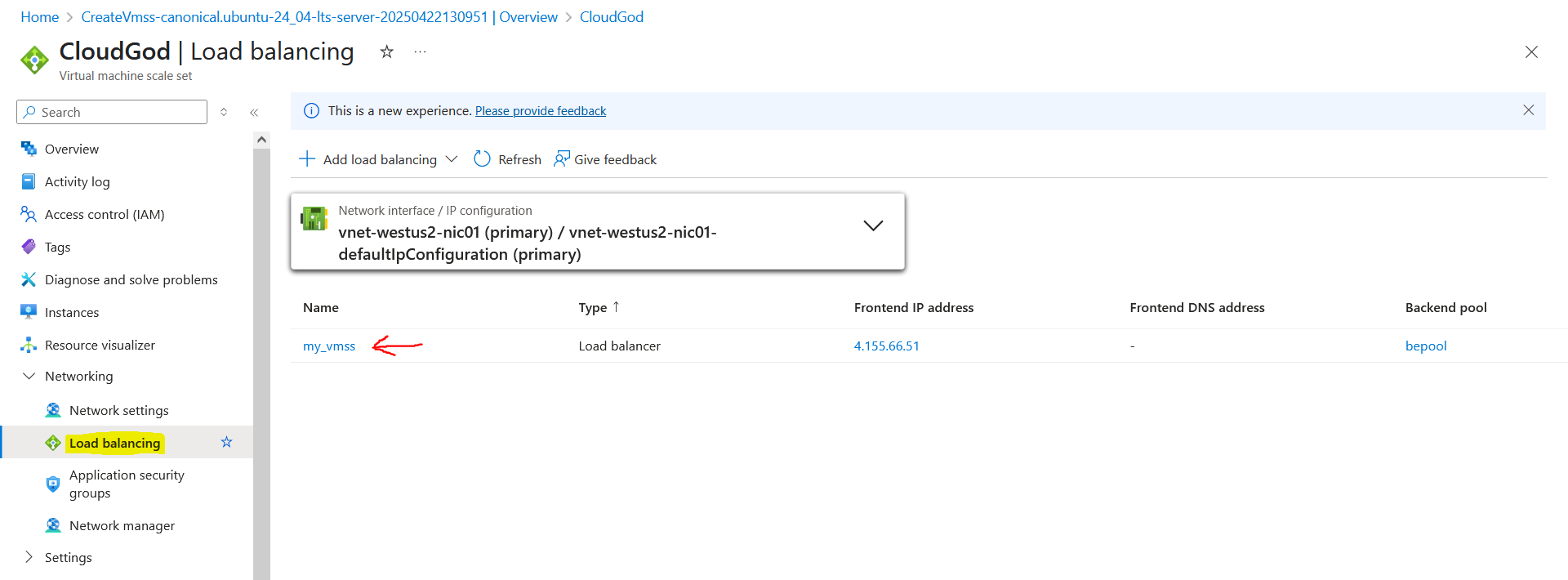The width and height of the screenshot is (1568, 580).
Task: Click the Resource visualizer icon
Action: tap(29, 345)
